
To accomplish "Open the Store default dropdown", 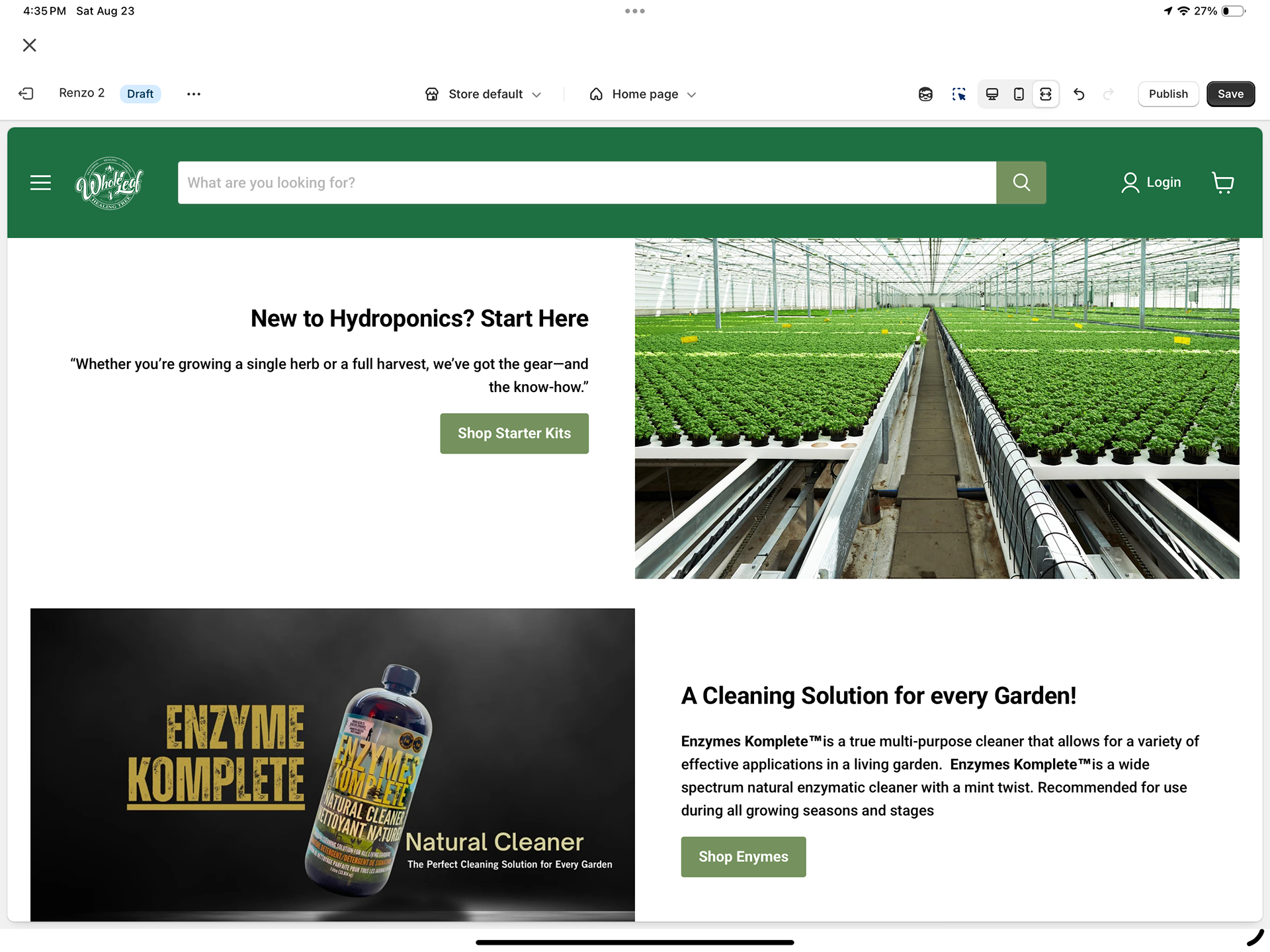I will [x=484, y=94].
